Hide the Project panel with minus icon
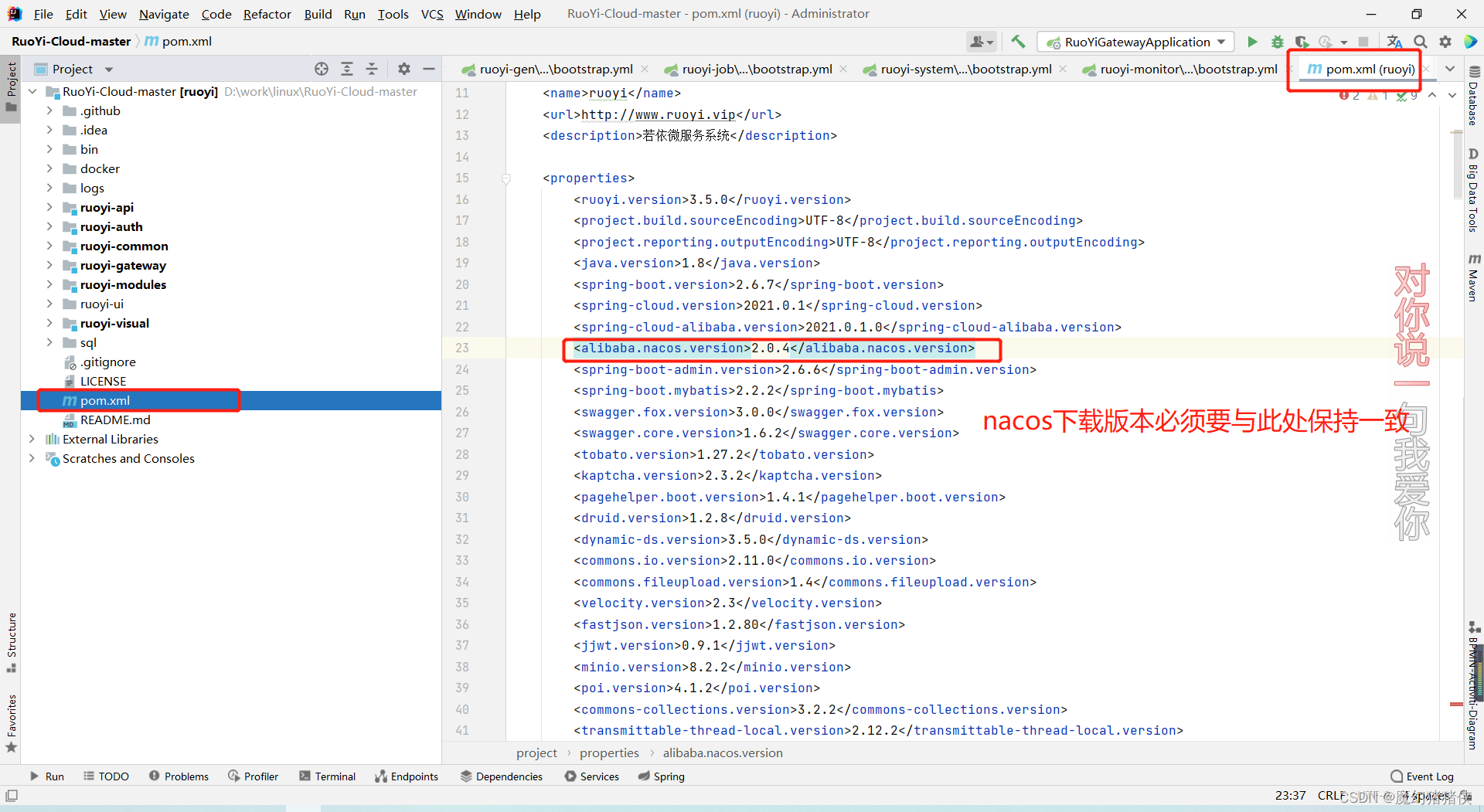Viewport: 1484px width, 812px height. pyautogui.click(x=429, y=69)
